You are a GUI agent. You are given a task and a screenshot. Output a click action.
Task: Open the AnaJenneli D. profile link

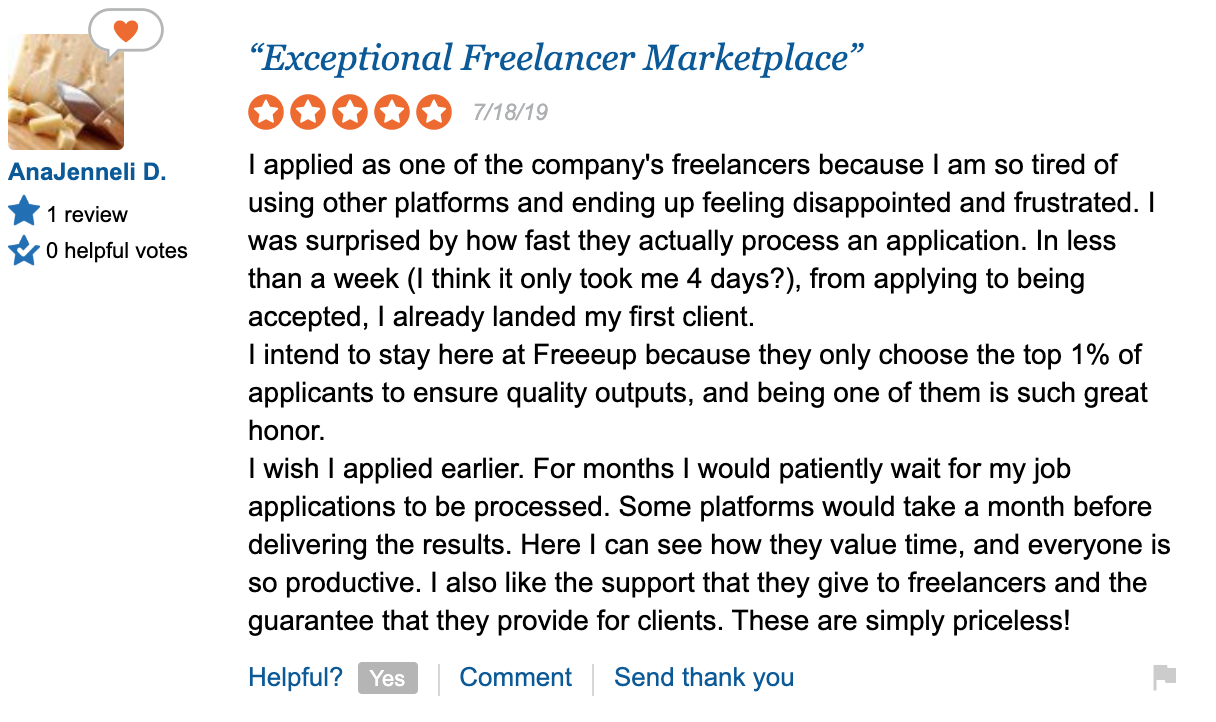(87, 172)
